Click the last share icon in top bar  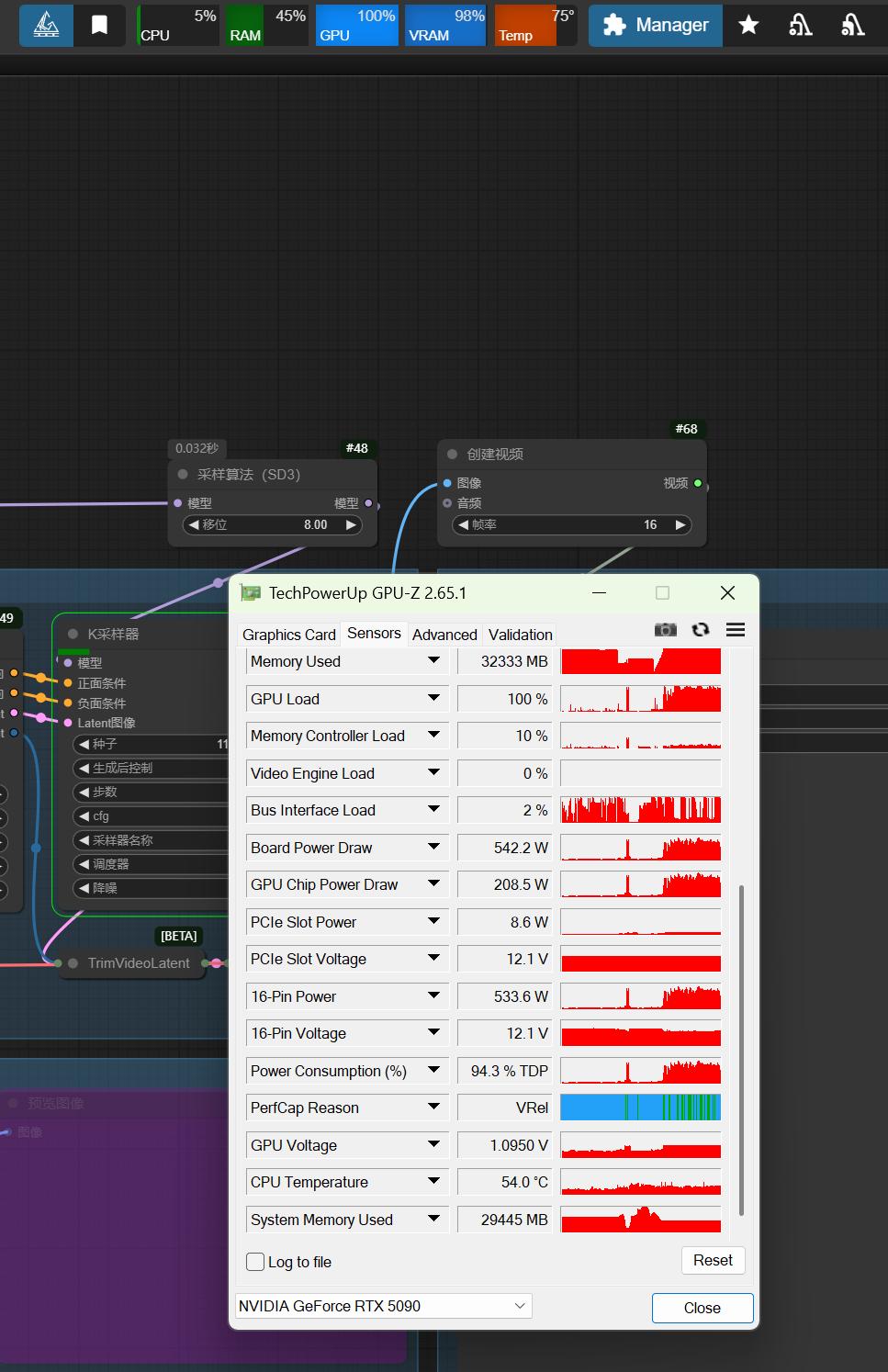pyautogui.click(x=852, y=25)
